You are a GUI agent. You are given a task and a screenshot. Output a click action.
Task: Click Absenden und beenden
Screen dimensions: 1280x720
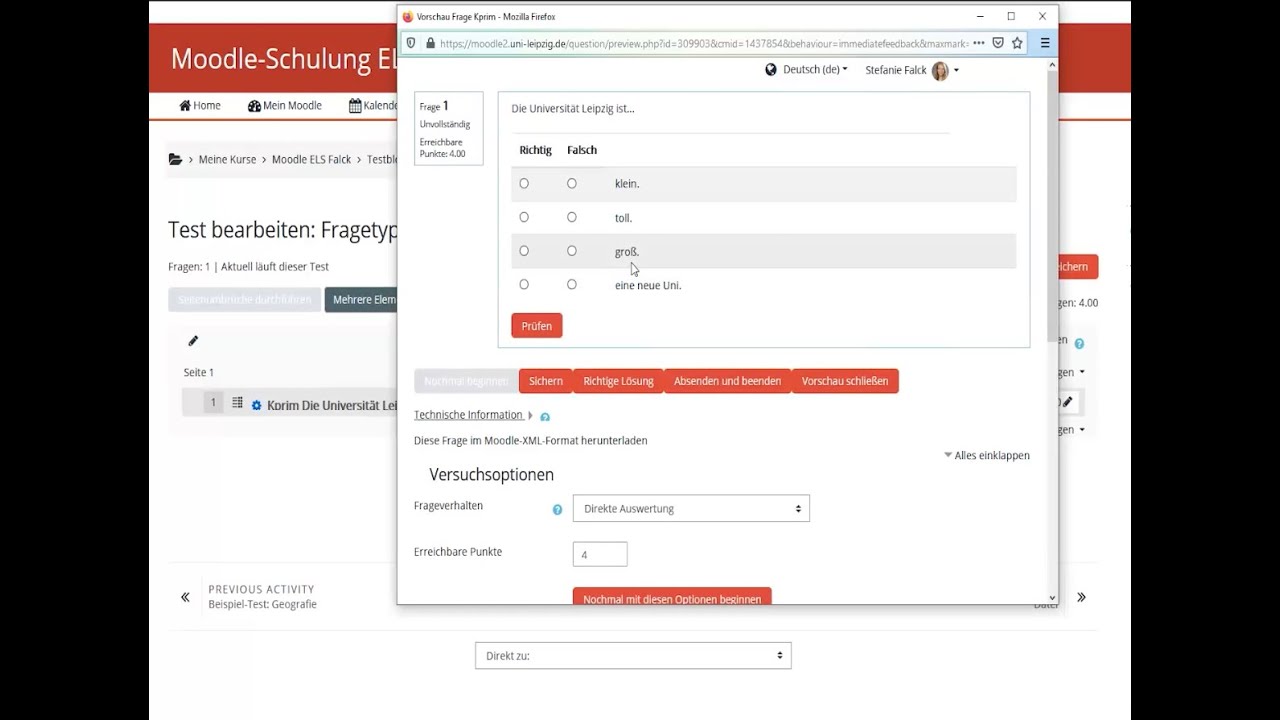click(x=727, y=381)
